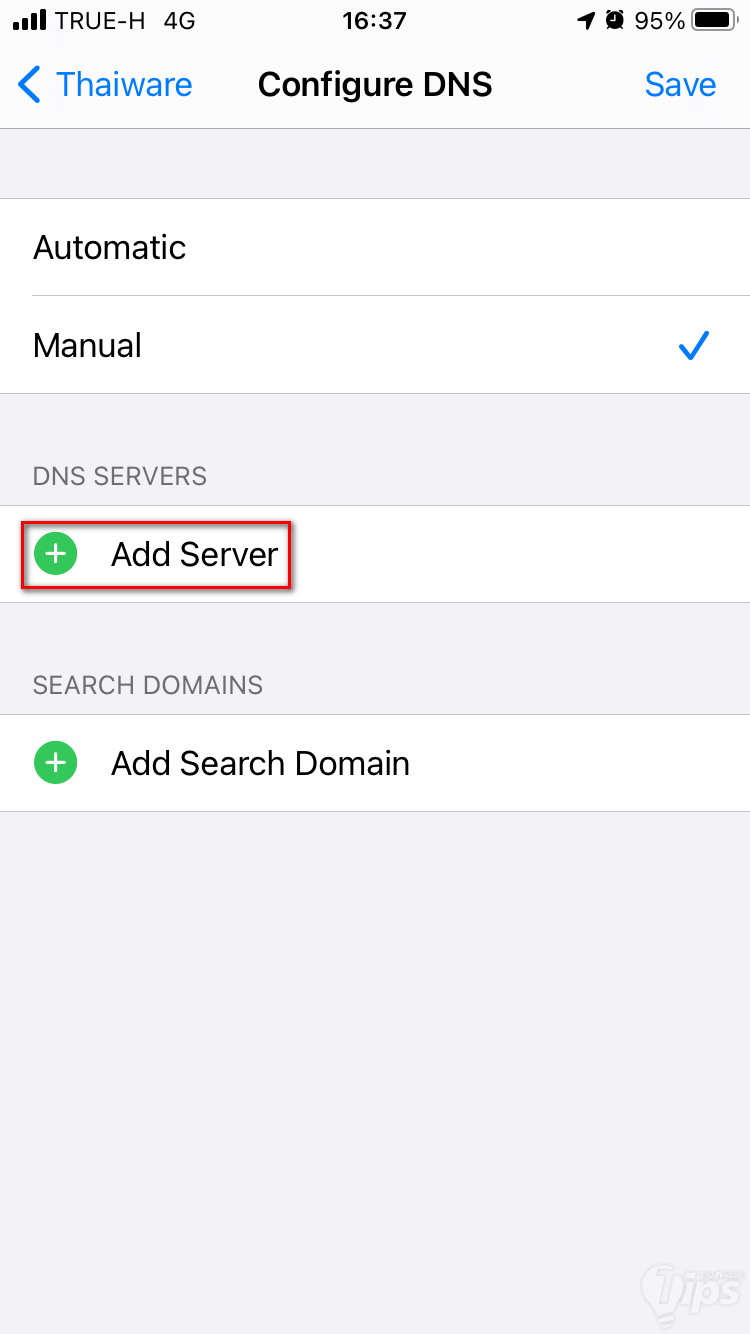The width and height of the screenshot is (750, 1334).
Task: Tap the SEARCH DOMAINS section header
Action: (148, 685)
